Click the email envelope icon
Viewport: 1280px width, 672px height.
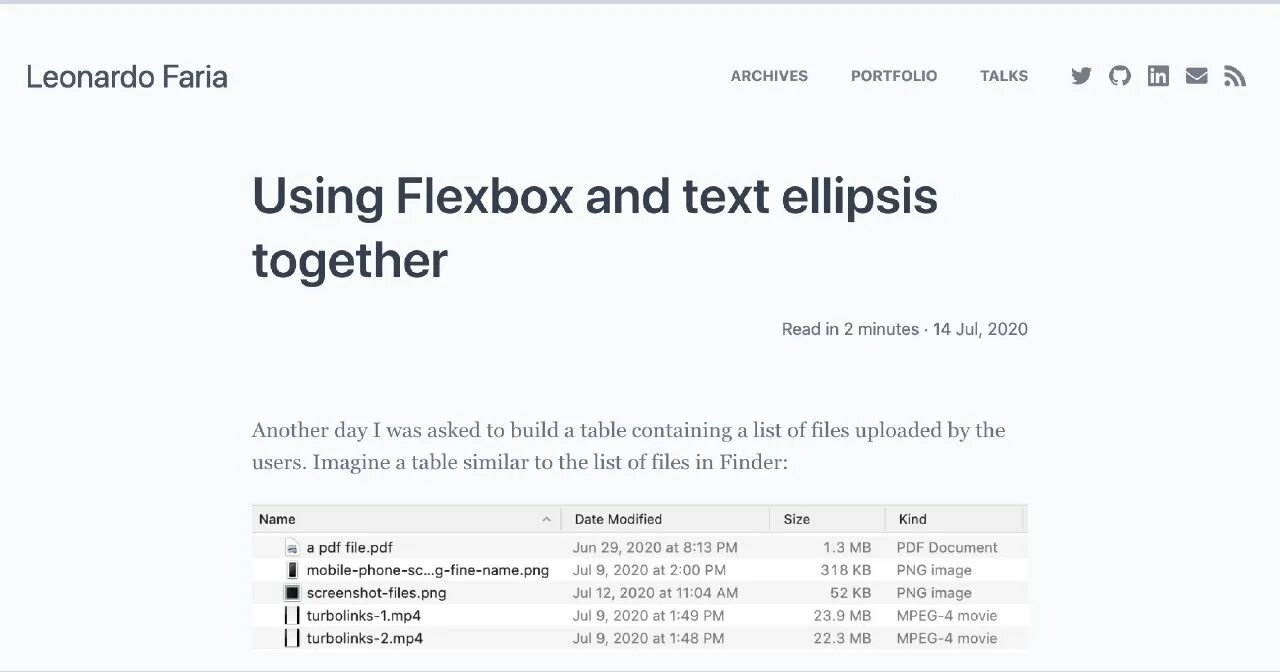pyautogui.click(x=1197, y=76)
